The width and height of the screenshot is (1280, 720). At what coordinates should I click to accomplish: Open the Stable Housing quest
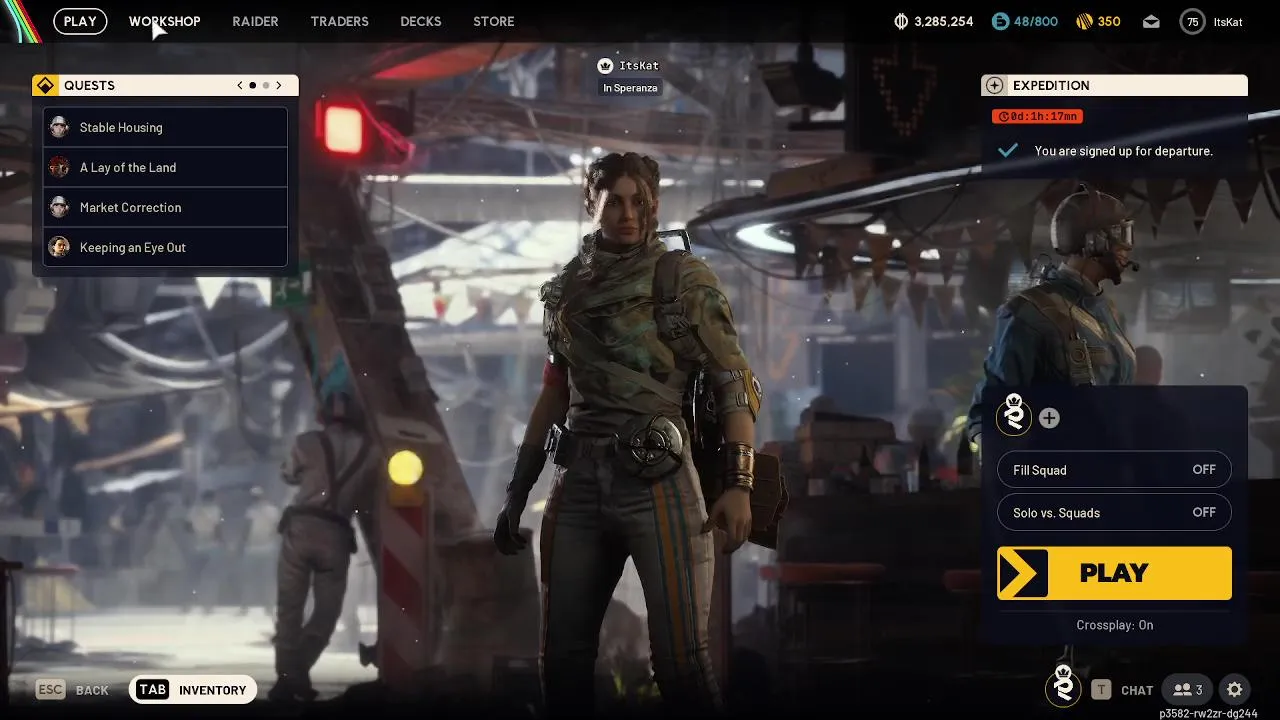tap(166, 127)
